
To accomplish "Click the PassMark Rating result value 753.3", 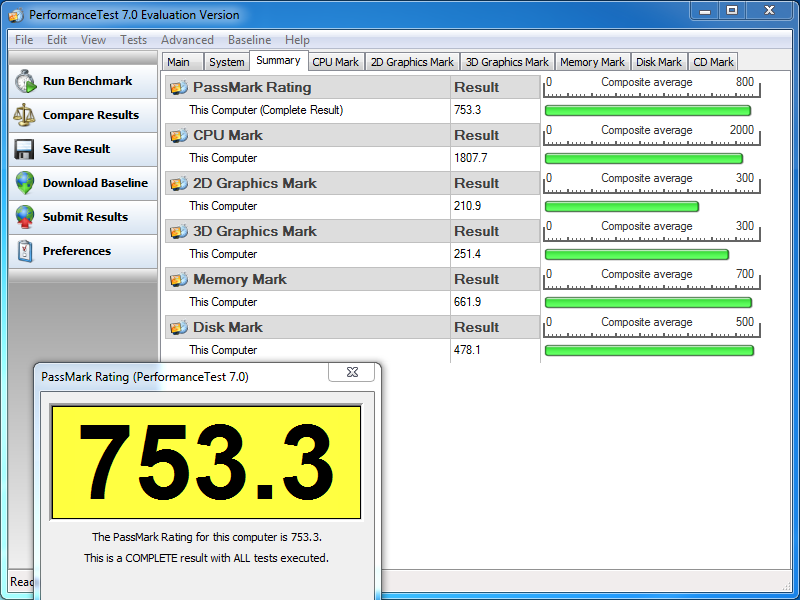I will [x=467, y=110].
